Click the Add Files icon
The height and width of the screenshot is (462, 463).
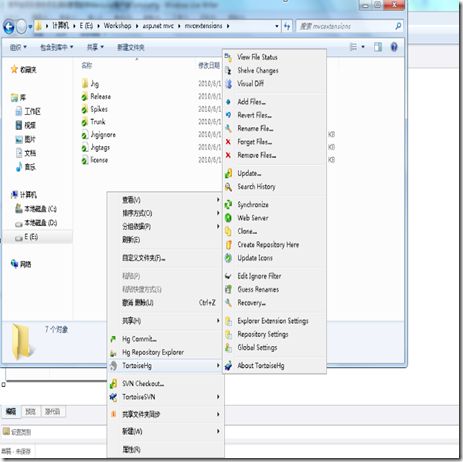[228, 102]
